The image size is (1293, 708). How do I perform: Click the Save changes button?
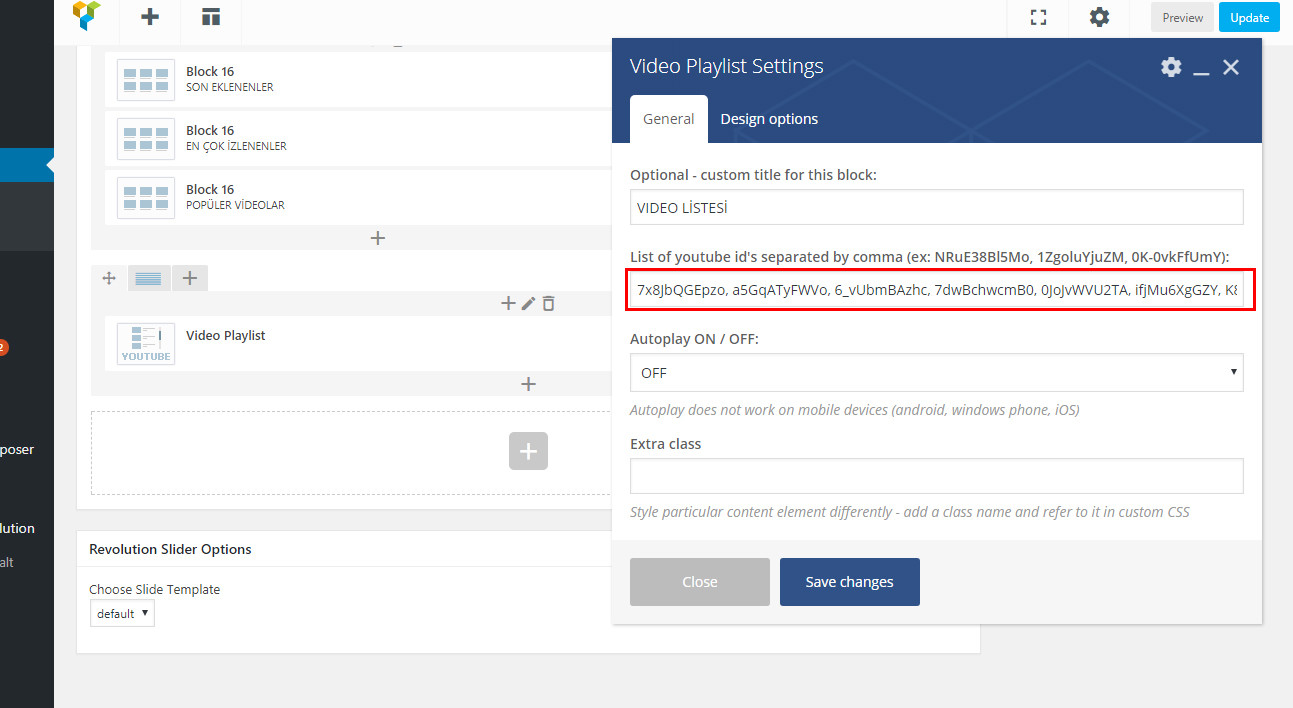pyautogui.click(x=850, y=582)
